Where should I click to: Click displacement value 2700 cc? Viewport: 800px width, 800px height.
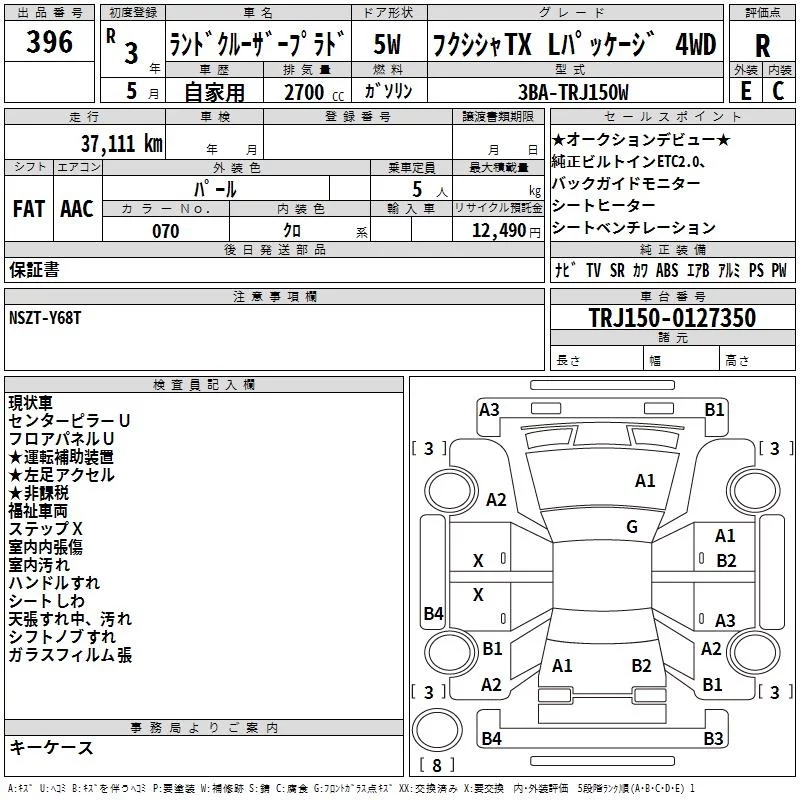point(314,92)
